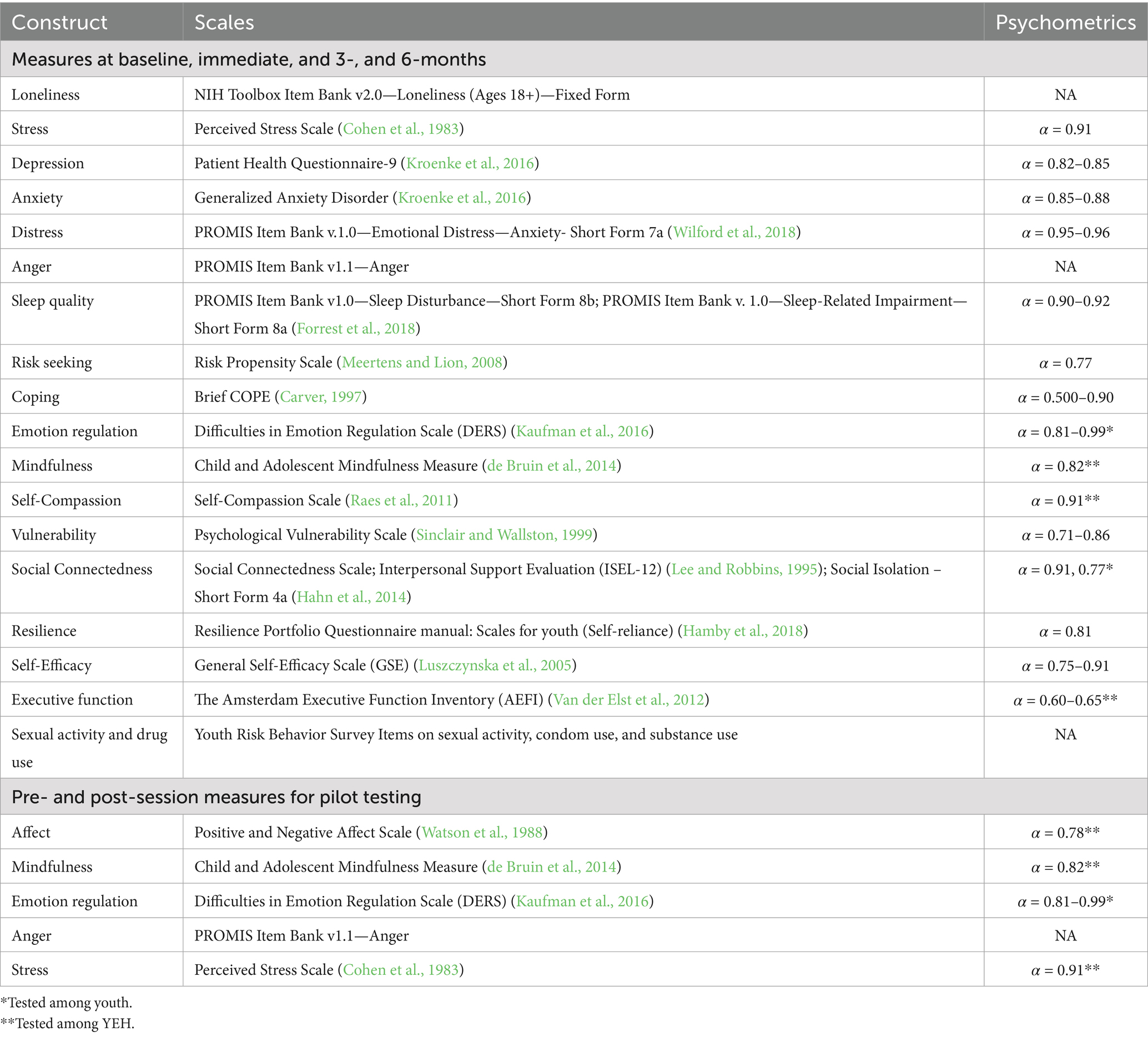
Task: Open the Wilford et al., 2018 citation
Action: click(x=734, y=233)
